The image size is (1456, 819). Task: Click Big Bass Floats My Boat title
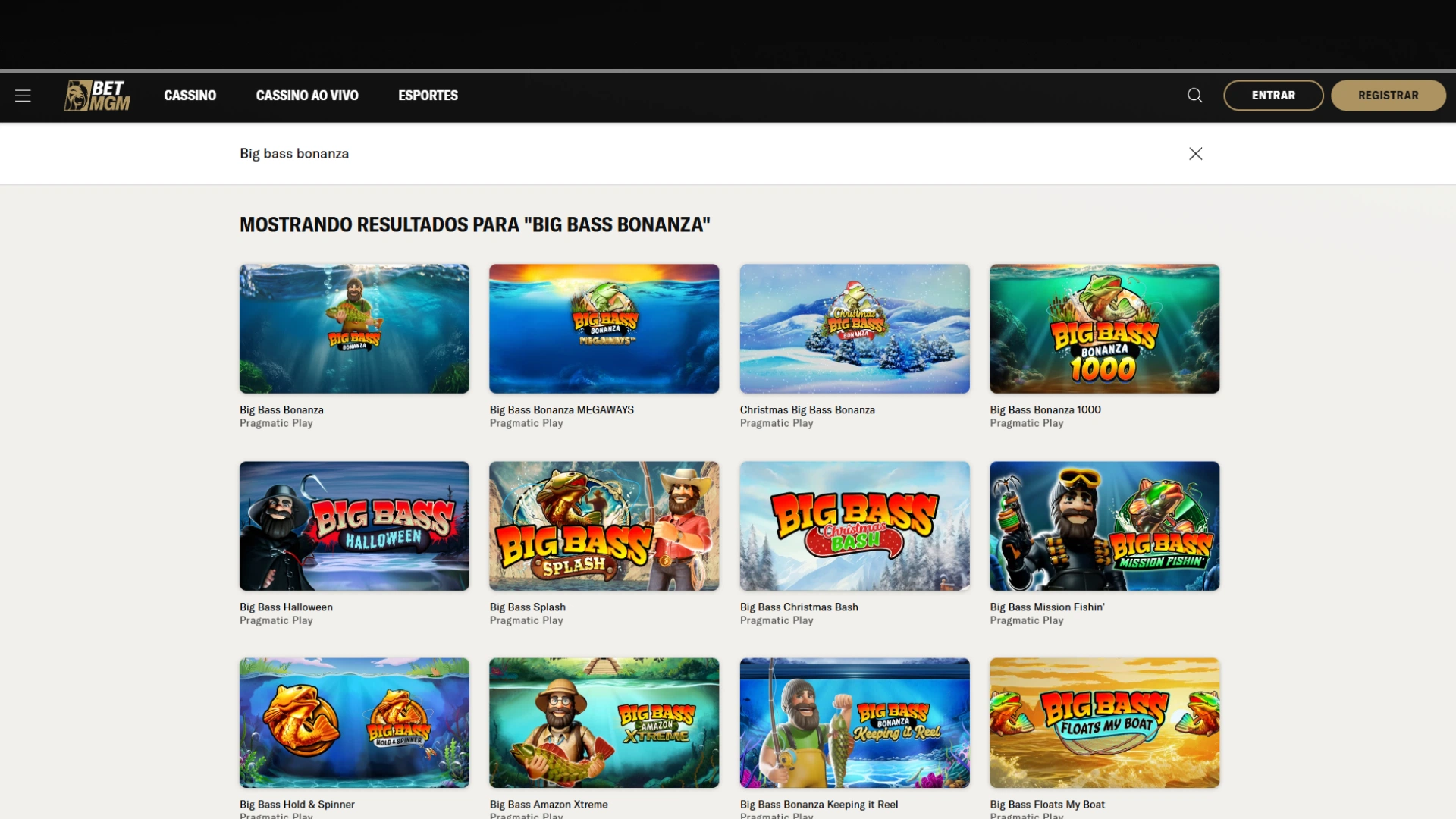[1046, 805]
